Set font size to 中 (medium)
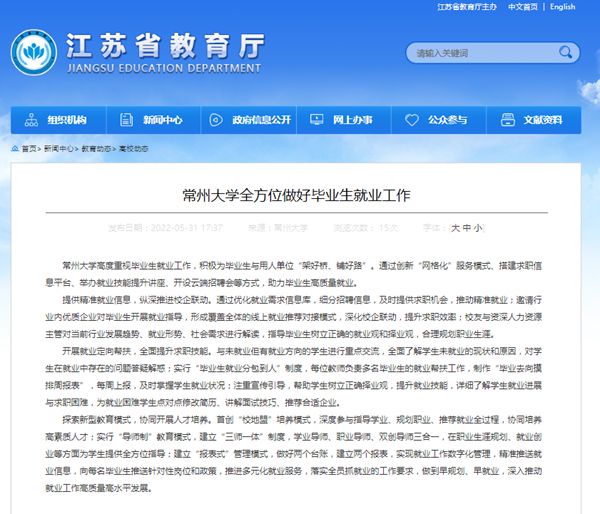Image resolution: width=600 pixels, height=514 pixels. pos(467,228)
